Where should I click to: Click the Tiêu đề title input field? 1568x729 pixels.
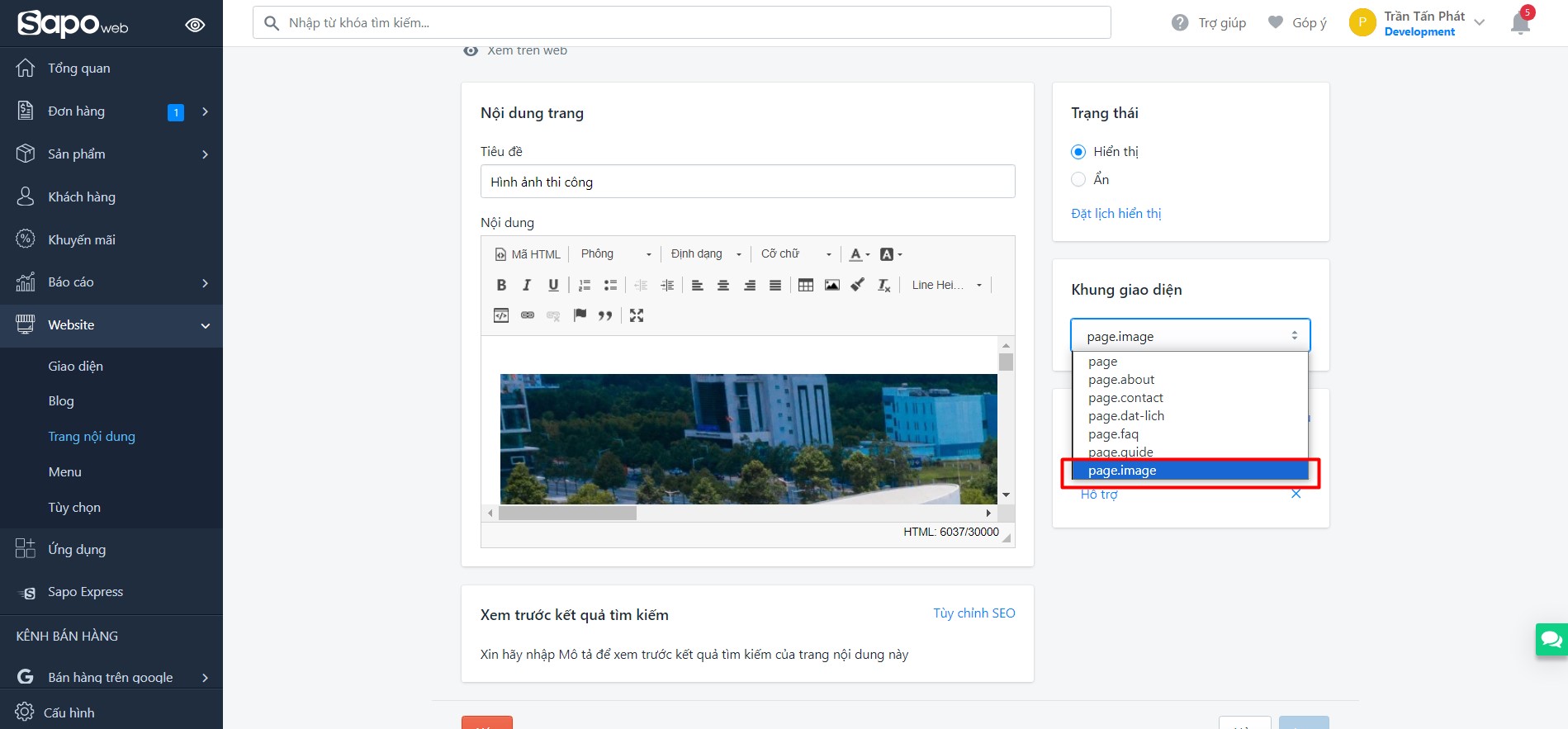click(x=748, y=182)
